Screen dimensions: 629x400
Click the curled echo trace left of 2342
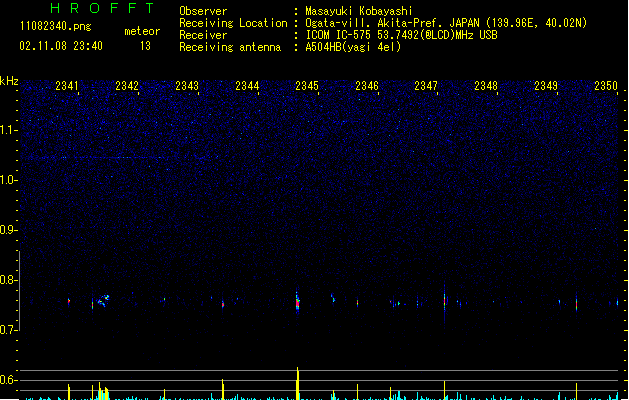point(103,301)
